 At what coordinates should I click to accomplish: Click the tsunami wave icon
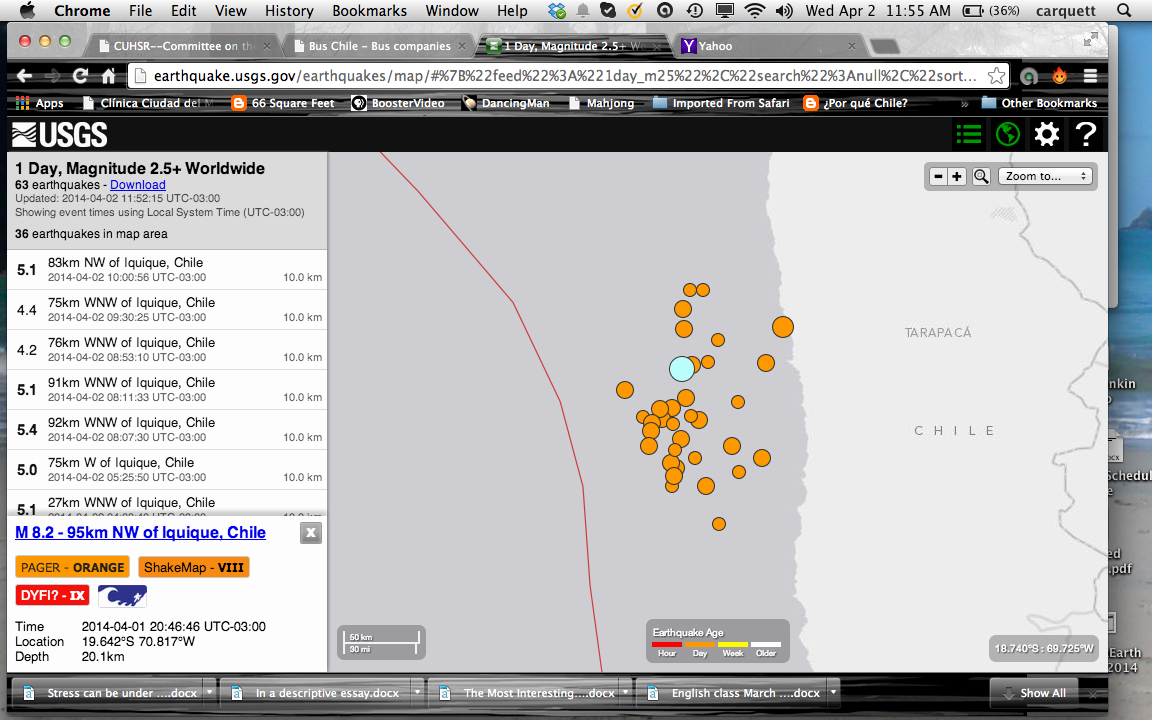[122, 596]
